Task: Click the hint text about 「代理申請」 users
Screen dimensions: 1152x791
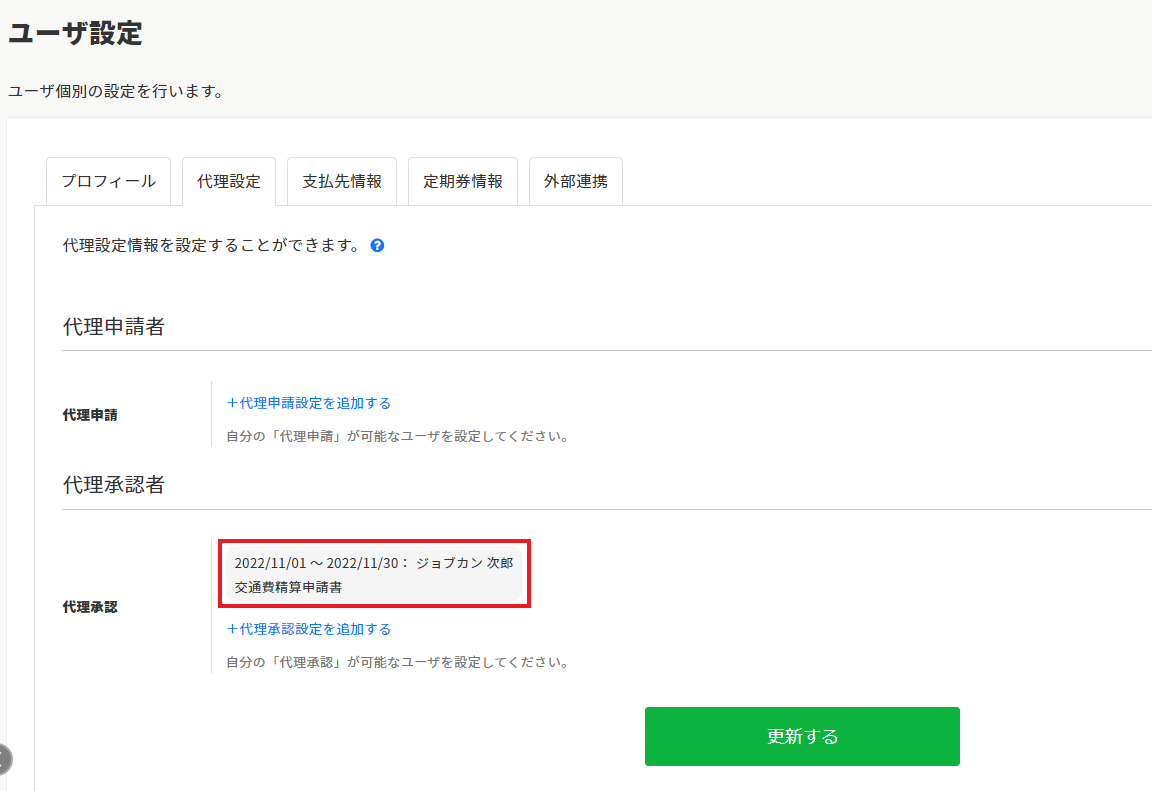Action: [x=398, y=436]
